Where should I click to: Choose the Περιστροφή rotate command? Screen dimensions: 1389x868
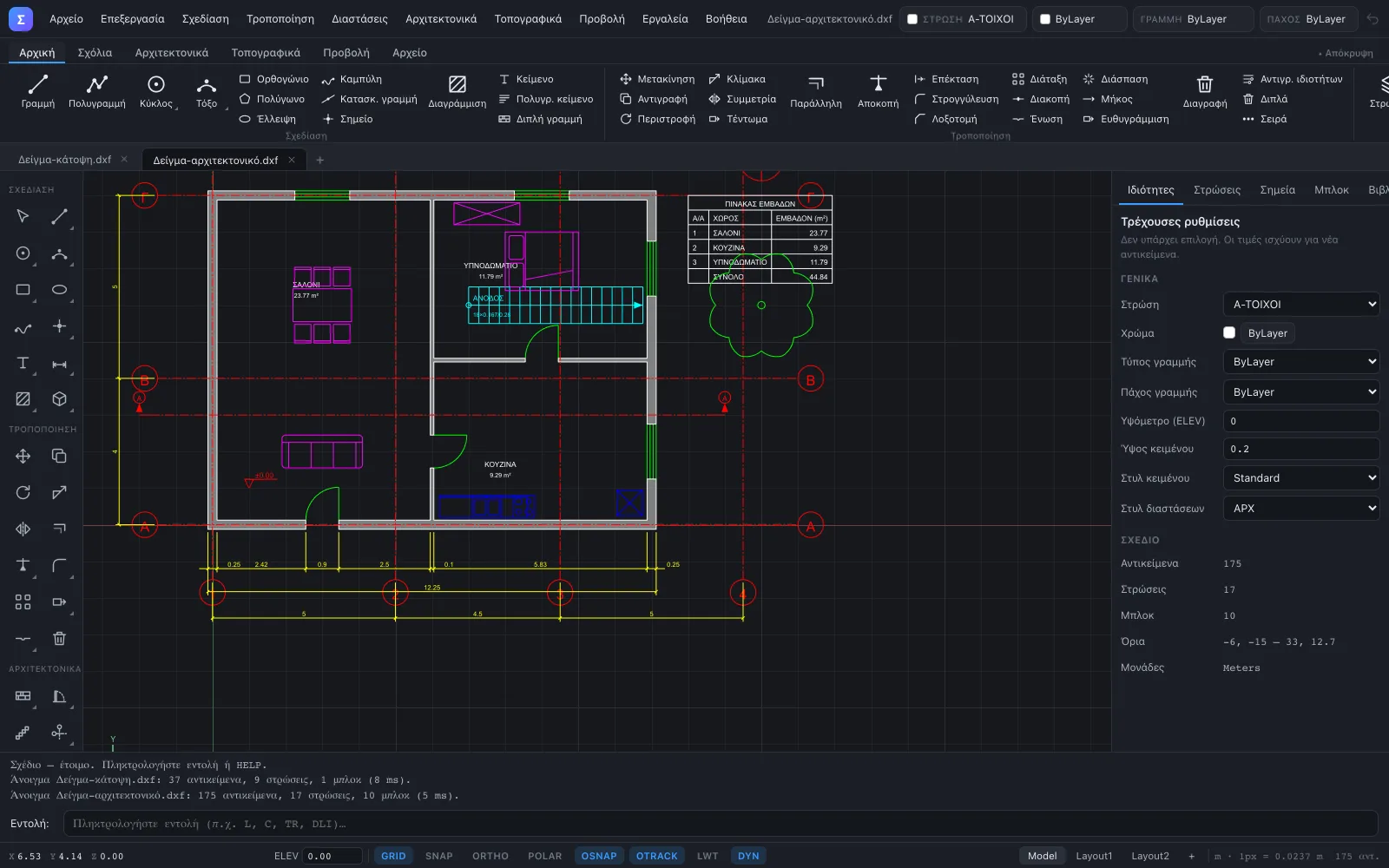657,119
